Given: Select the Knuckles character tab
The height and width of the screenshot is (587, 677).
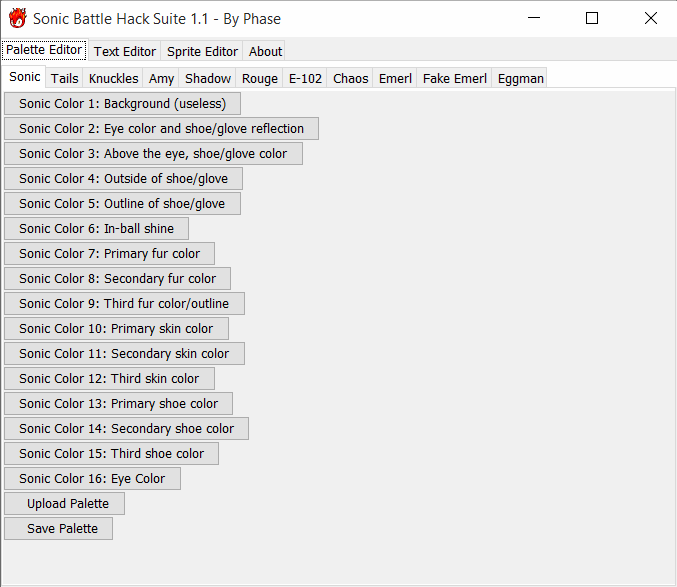Looking at the screenshot, I should [113, 78].
